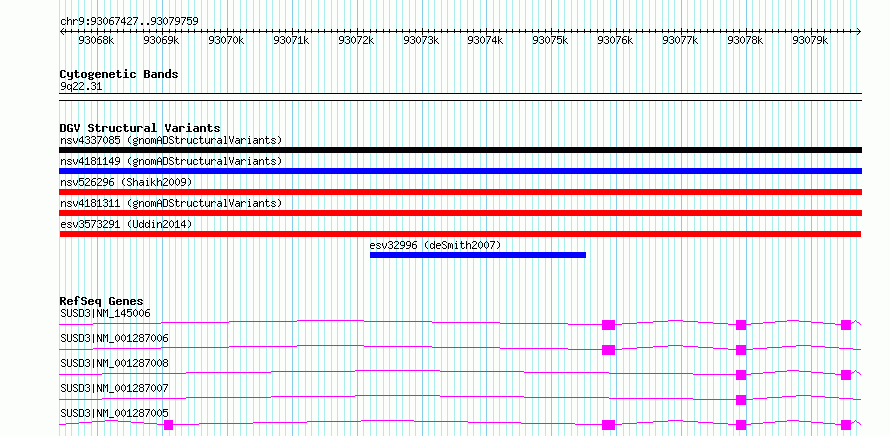The image size is (890, 436).
Task: Click NM_145006 exon near 93078k
Action: click(741, 325)
